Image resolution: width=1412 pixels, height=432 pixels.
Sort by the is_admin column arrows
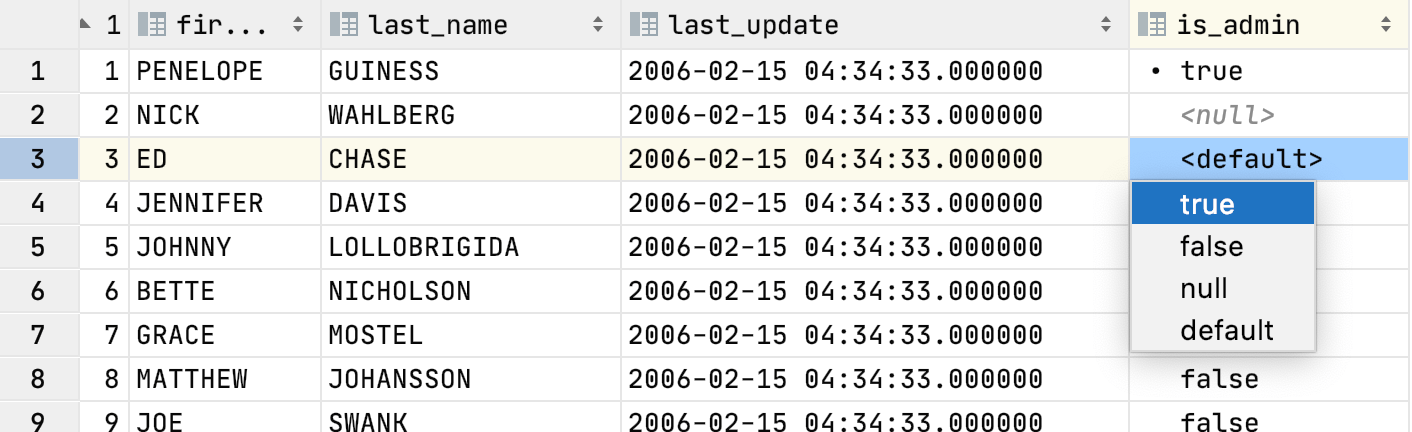(x=1386, y=25)
